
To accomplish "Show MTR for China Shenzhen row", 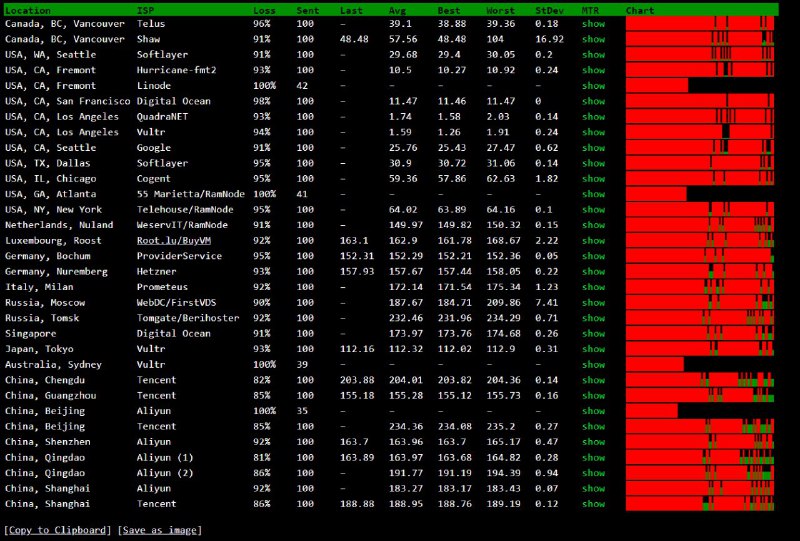I will click(593, 442).
